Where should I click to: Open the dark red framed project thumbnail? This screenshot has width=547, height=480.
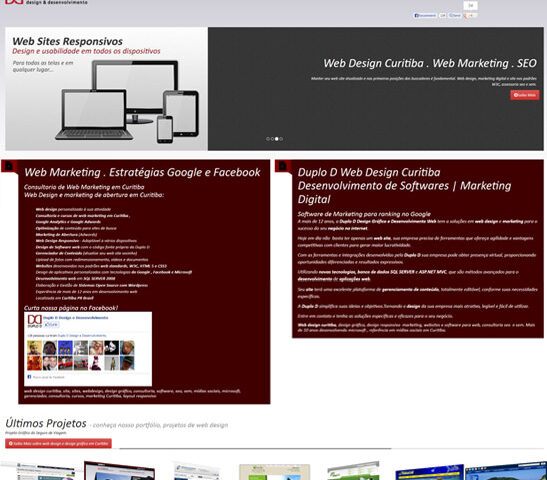(119, 471)
